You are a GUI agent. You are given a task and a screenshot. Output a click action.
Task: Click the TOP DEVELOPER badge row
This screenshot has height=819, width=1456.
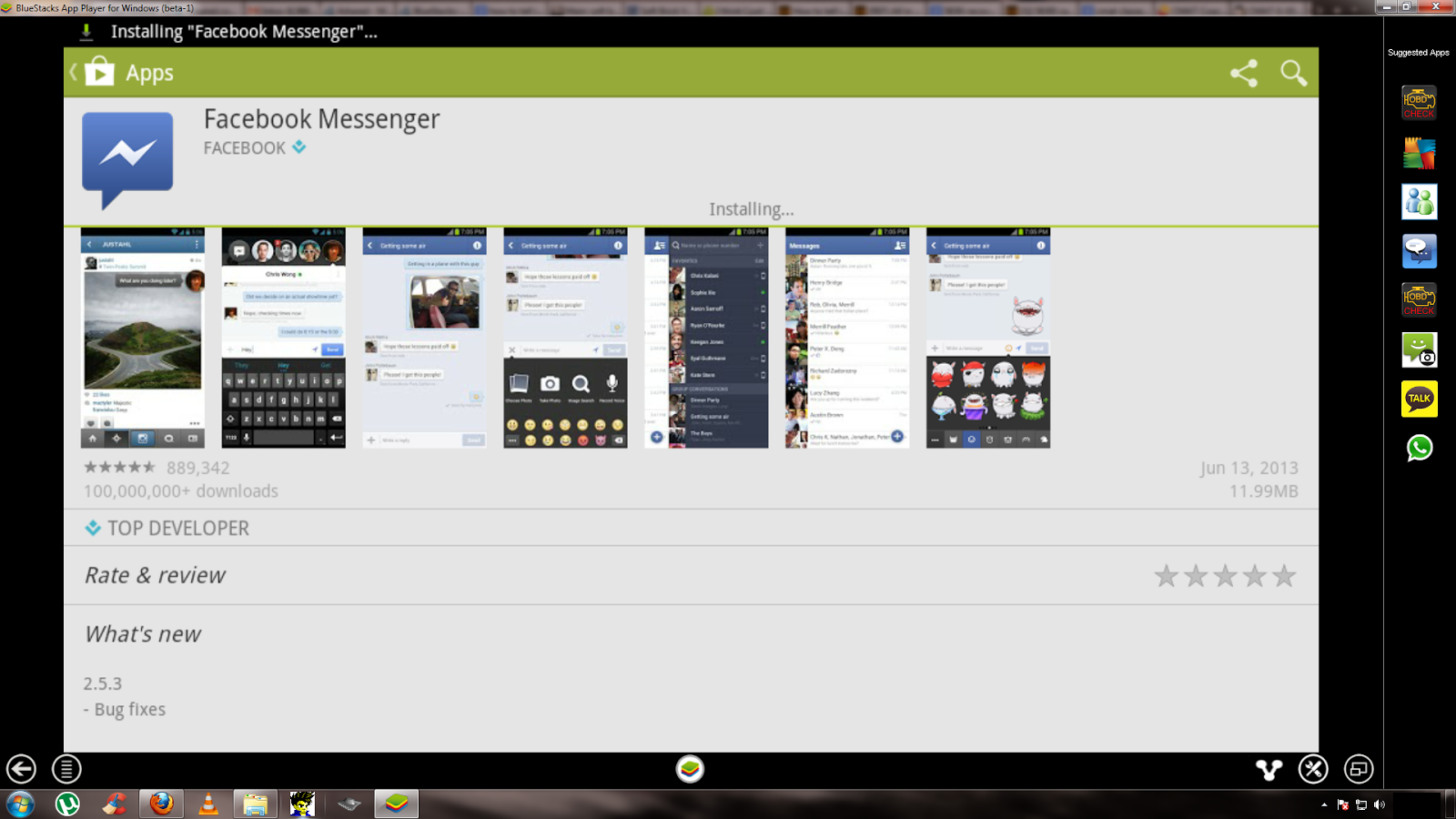691,528
